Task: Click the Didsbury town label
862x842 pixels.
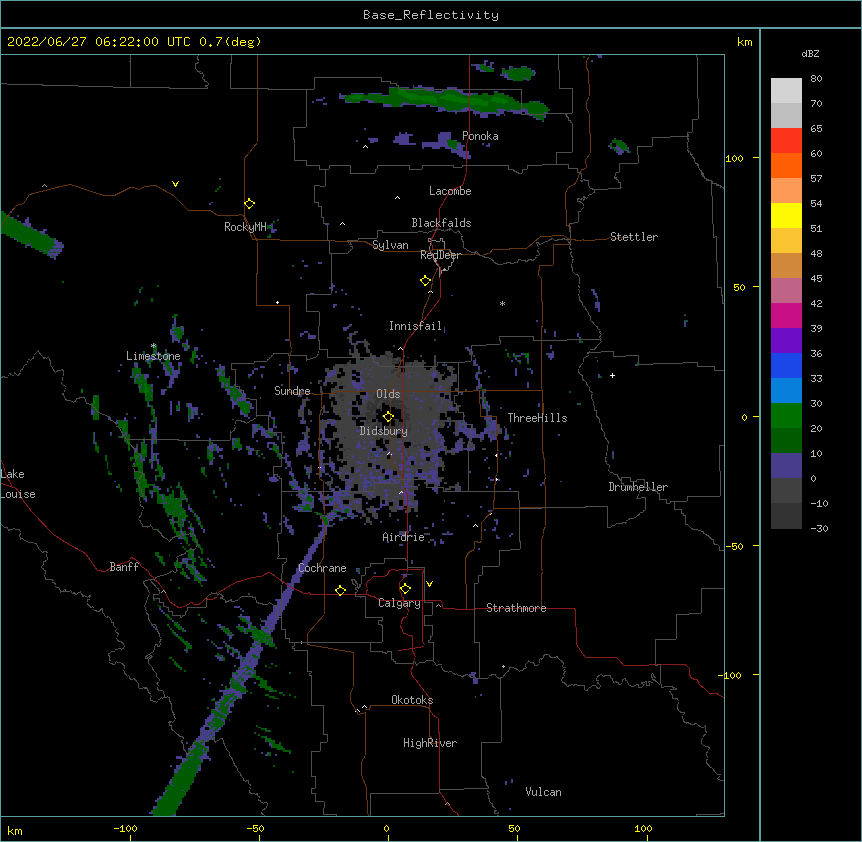Action: (384, 431)
